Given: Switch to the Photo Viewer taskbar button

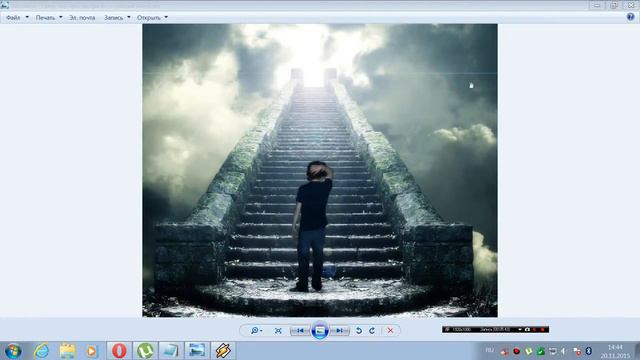Looking at the screenshot, I should [x=197, y=351].
